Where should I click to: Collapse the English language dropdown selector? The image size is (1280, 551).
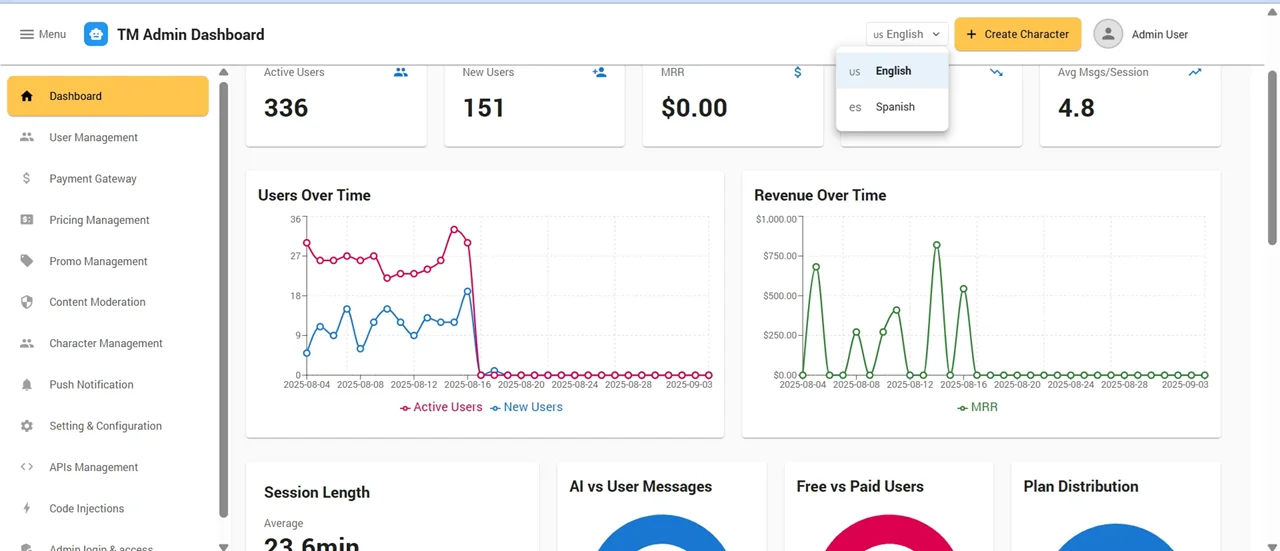(906, 34)
